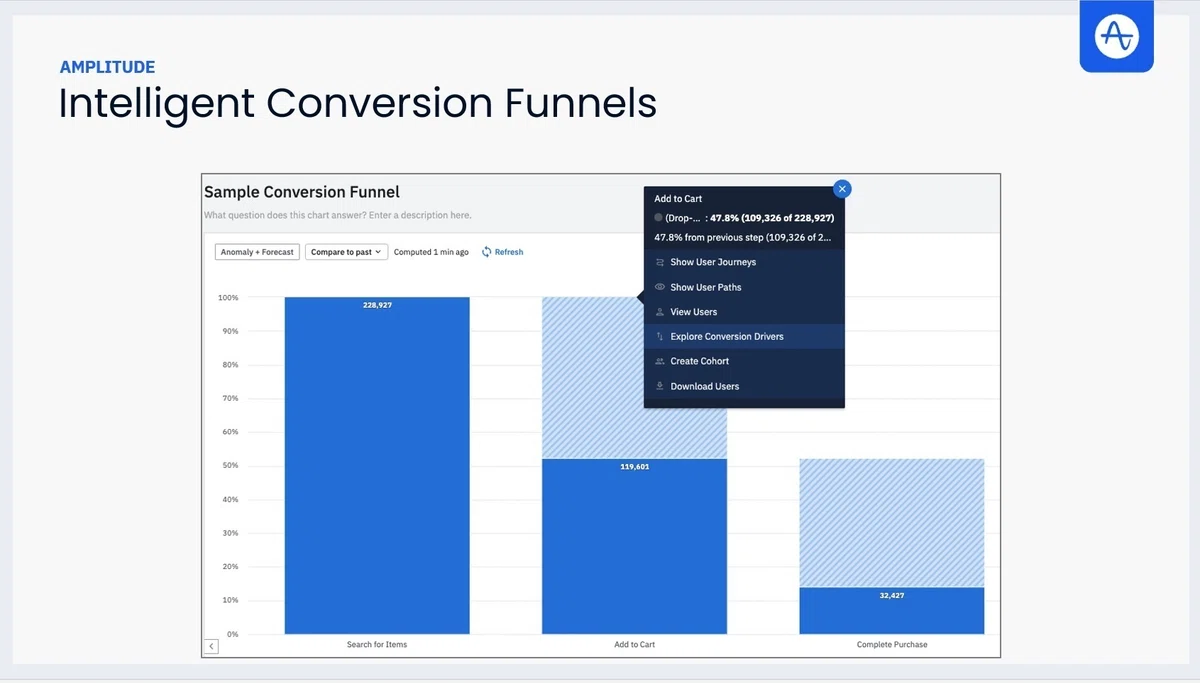Click the chart description input field
The height and width of the screenshot is (683, 1200).
click(x=338, y=215)
